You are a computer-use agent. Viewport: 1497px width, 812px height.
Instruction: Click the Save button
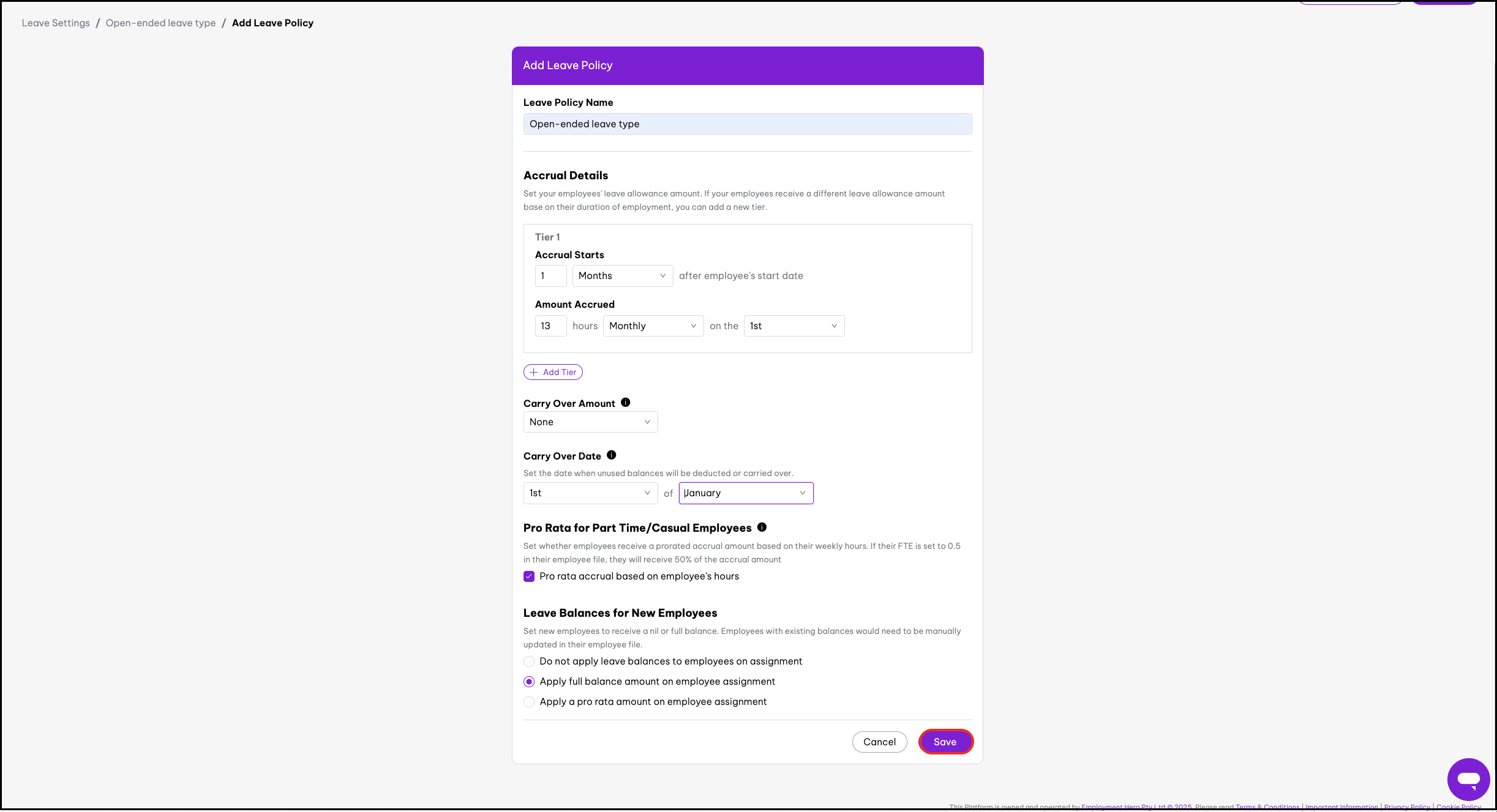(x=945, y=742)
